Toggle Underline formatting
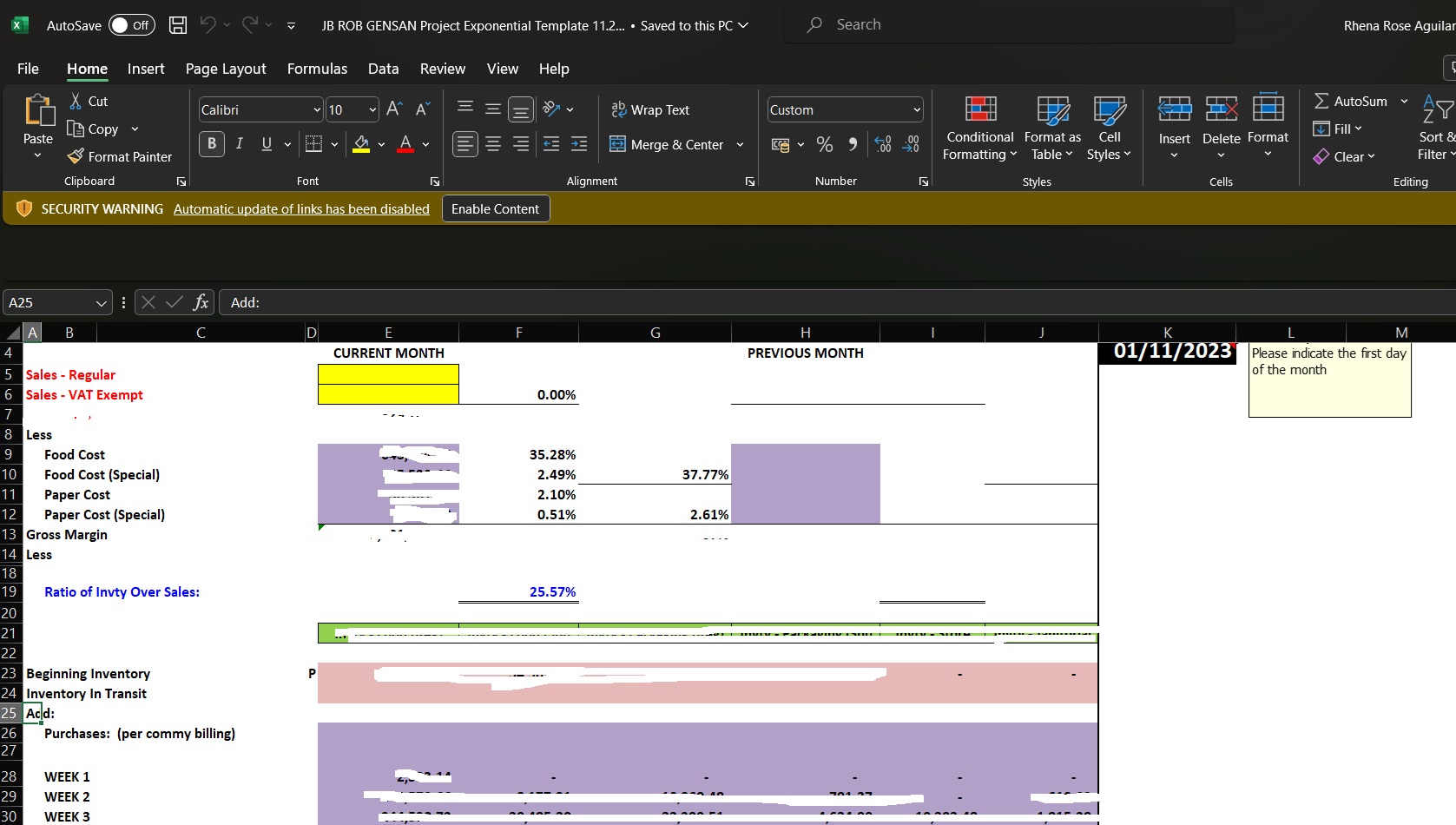1456x825 pixels. point(267,144)
